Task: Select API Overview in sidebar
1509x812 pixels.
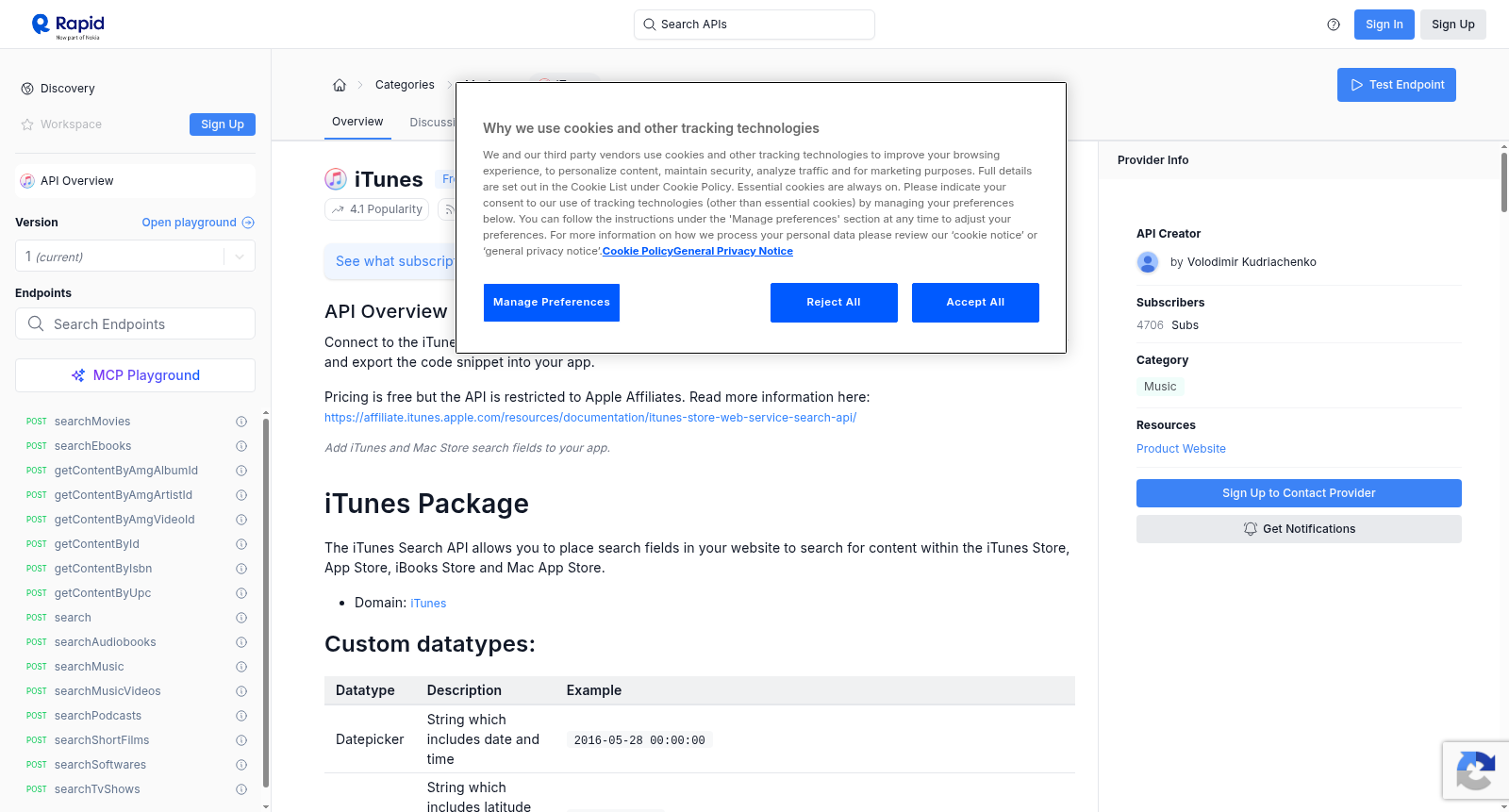Action: [x=135, y=181]
